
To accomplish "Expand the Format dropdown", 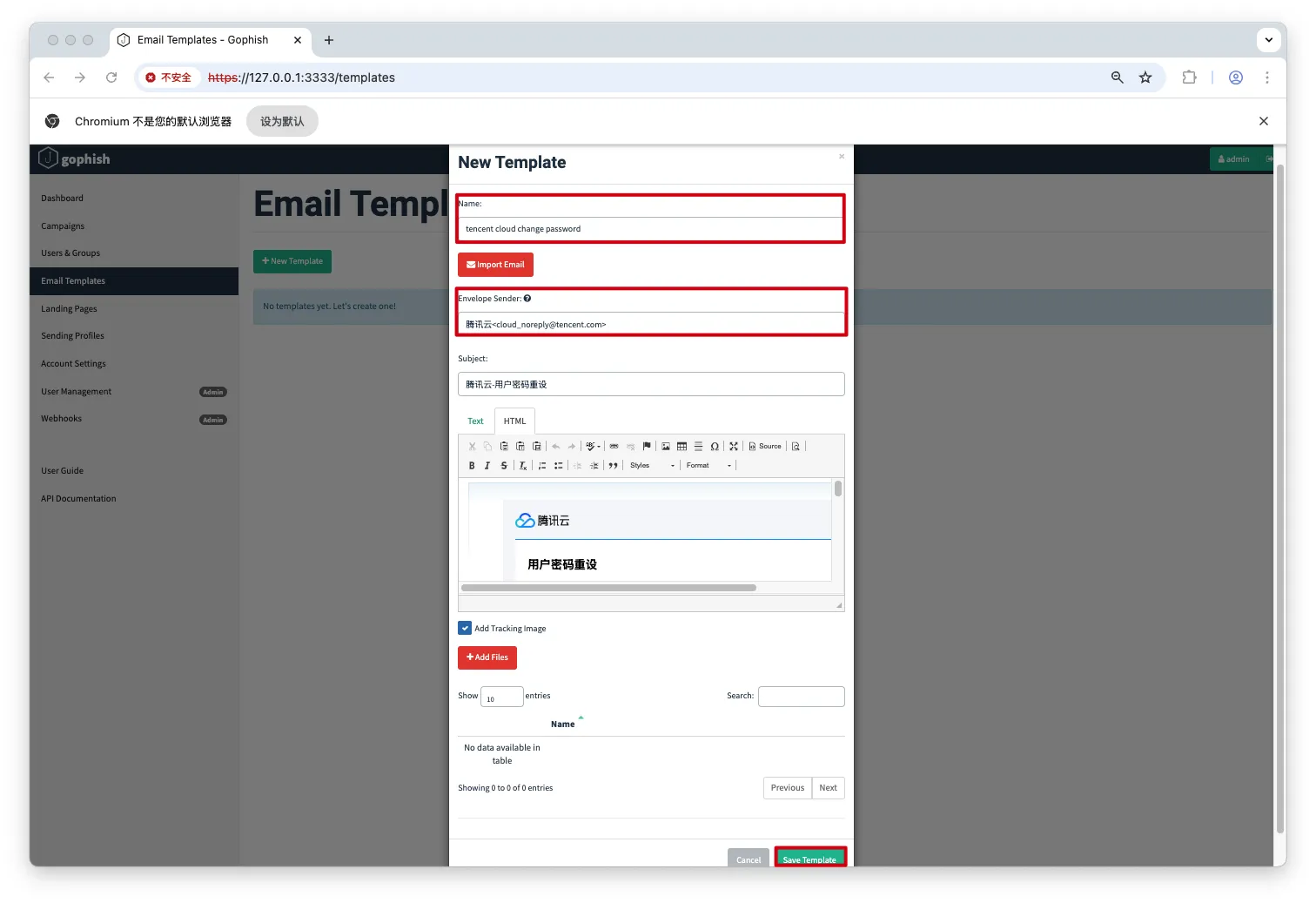I will 708,466.
